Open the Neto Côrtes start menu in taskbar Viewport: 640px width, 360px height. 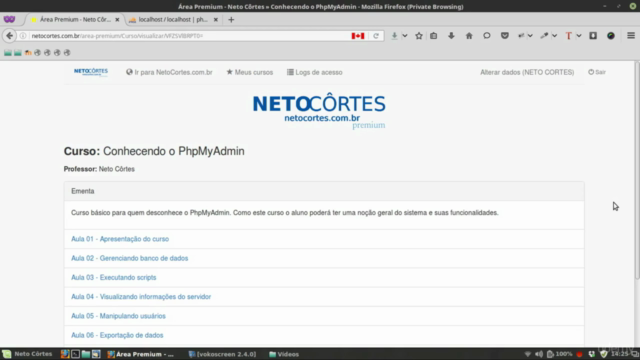pos(27,354)
